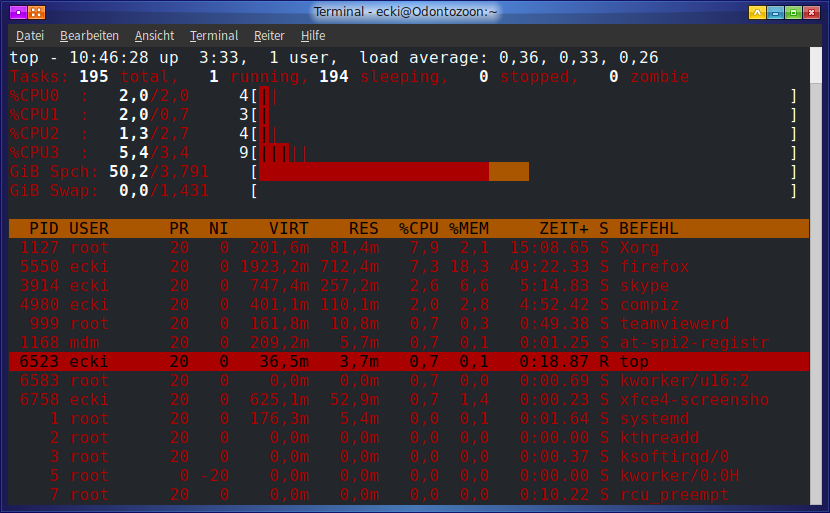Roll up window with yellow shade button
The image size is (830, 513).
coord(757,13)
